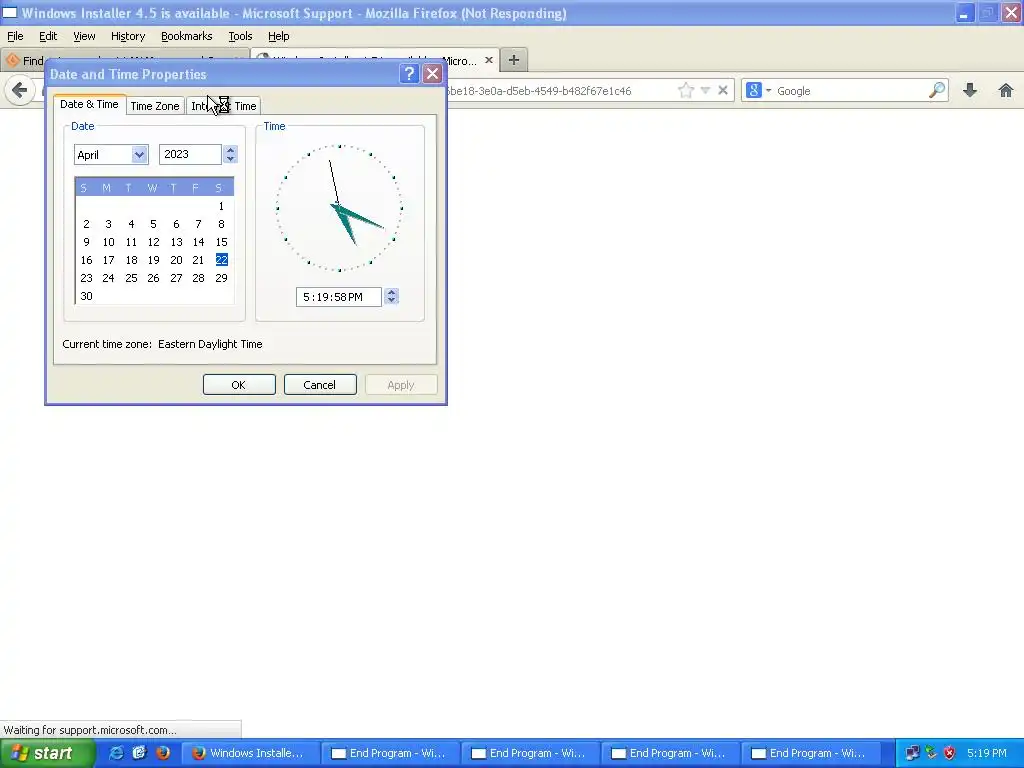Go to the Firefox home page icon
1024x768 pixels.
(1006, 90)
